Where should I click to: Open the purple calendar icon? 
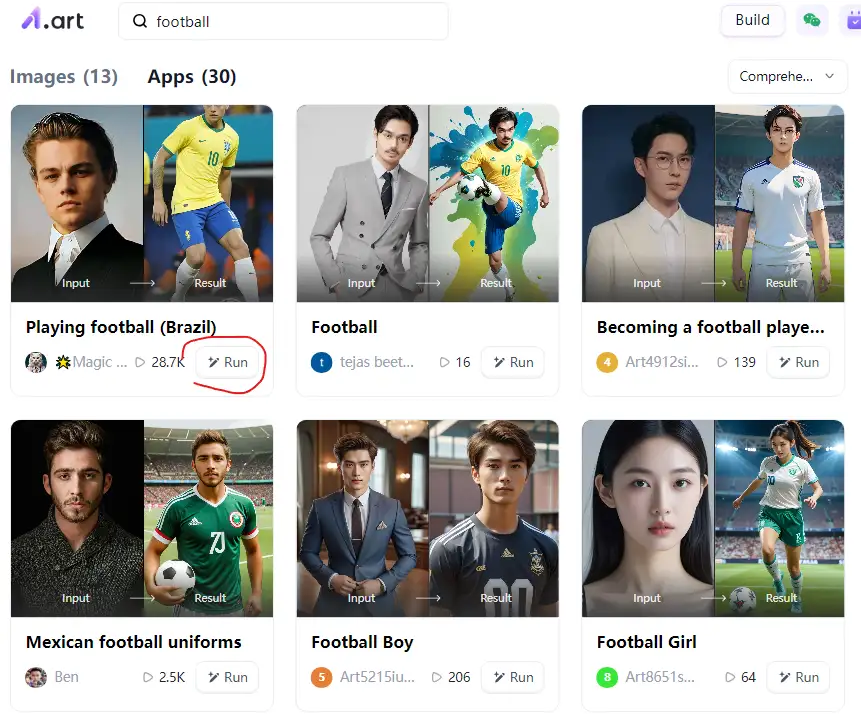852,21
